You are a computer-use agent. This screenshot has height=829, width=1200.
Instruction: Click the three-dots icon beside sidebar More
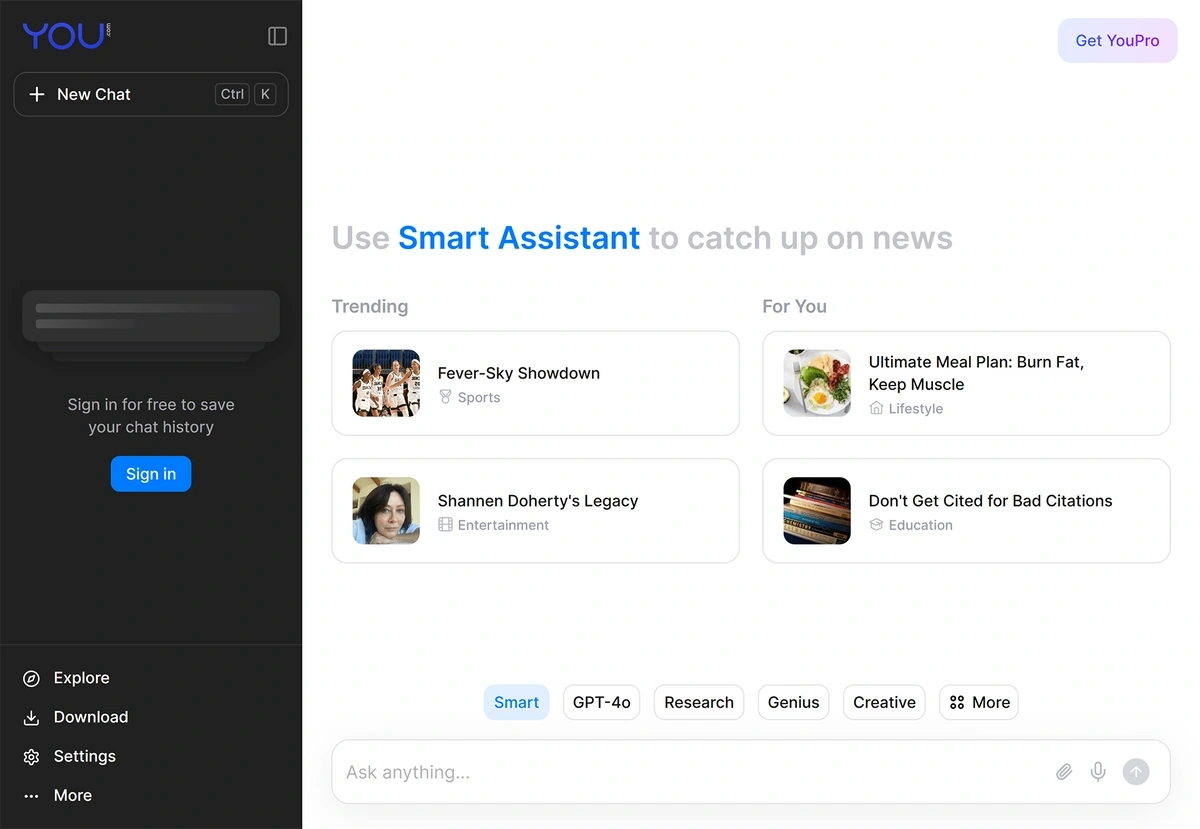click(32, 796)
